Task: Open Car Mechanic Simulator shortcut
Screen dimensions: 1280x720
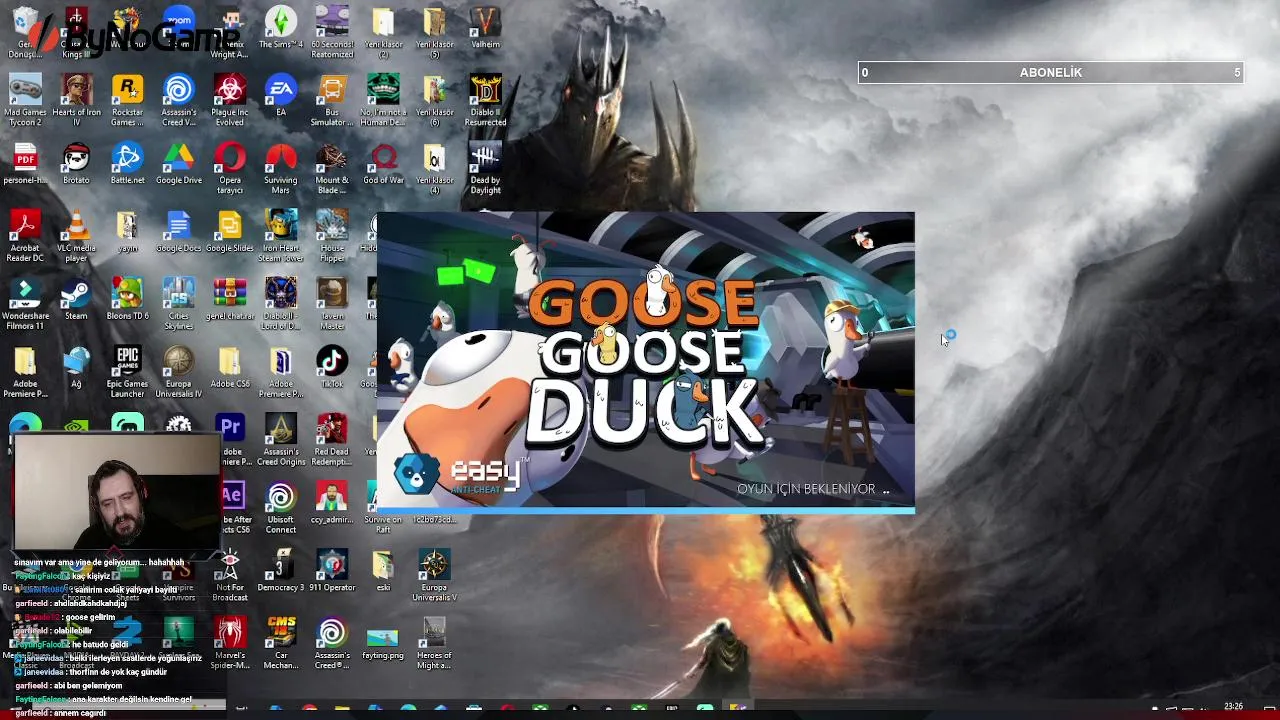Action: [281, 644]
